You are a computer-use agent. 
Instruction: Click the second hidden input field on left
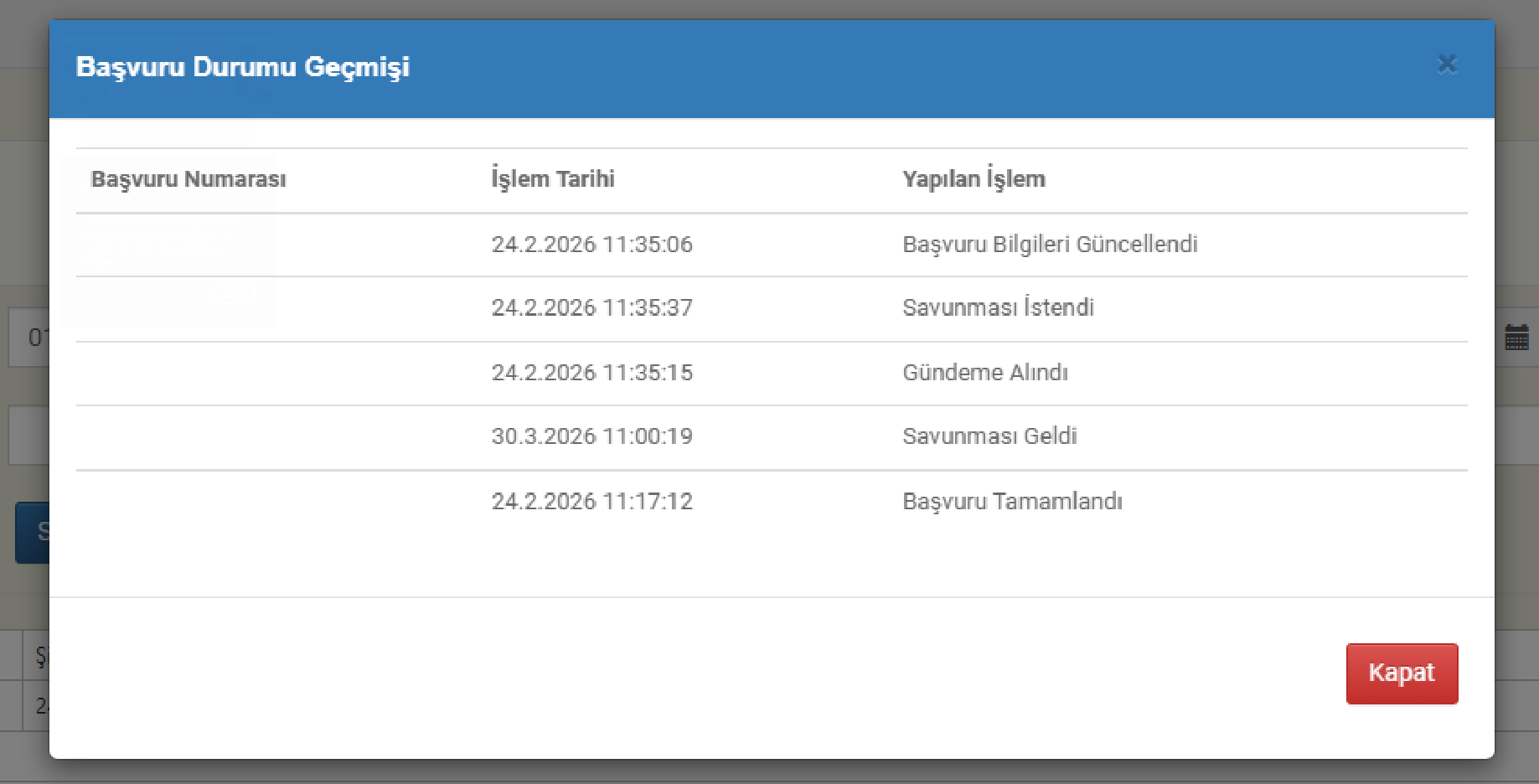29,436
